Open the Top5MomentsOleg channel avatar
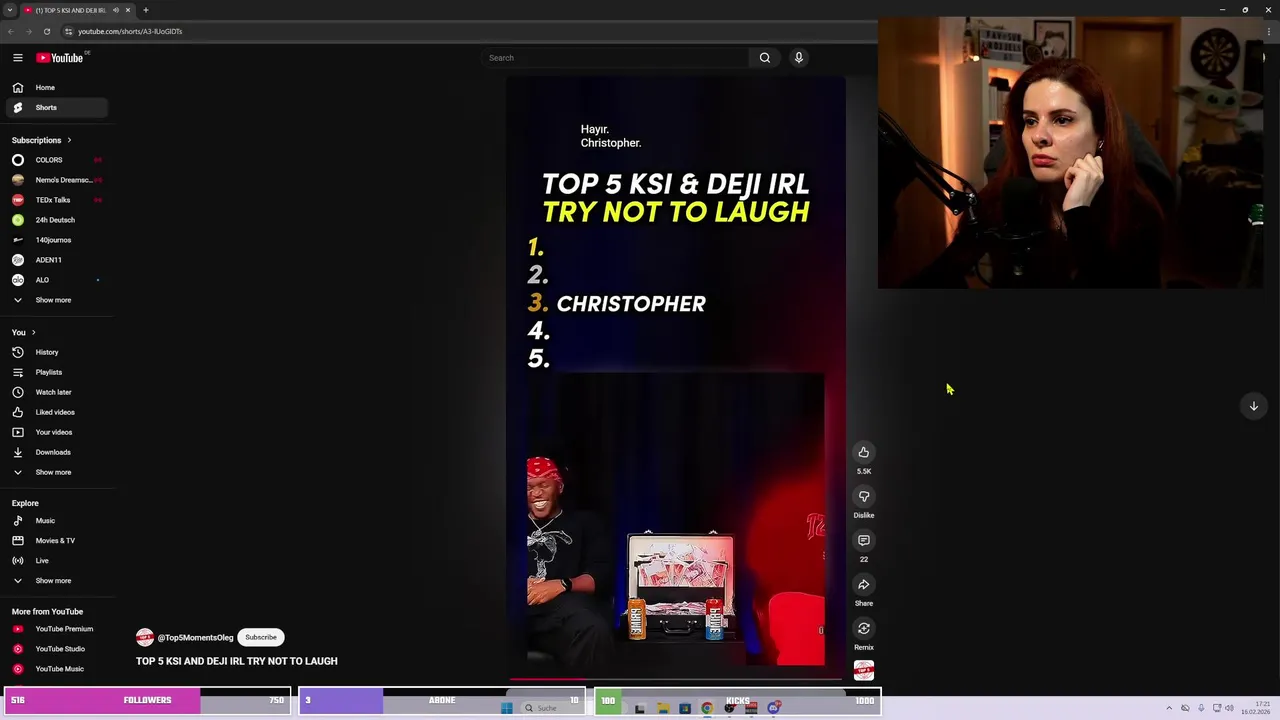The width and height of the screenshot is (1280, 720). 145,637
